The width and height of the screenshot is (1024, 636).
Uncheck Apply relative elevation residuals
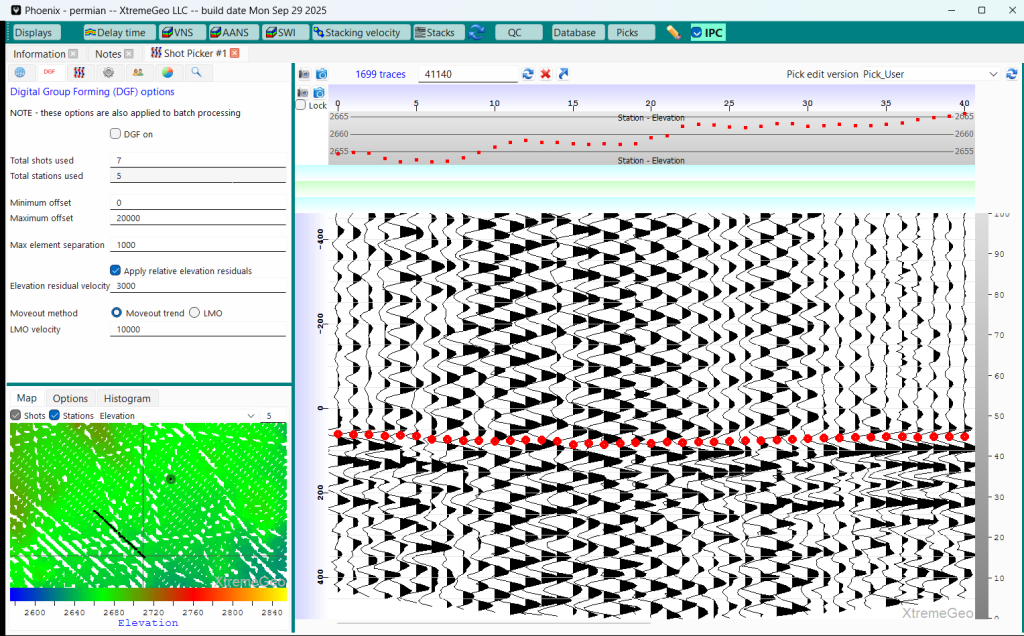(116, 270)
